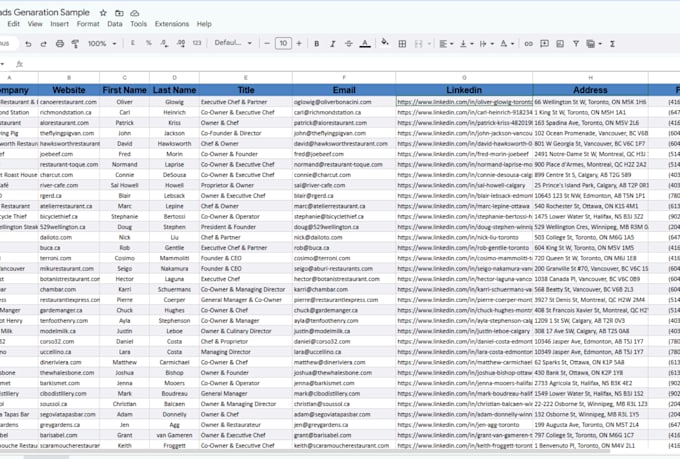
Task: Decrease font size with minus button
Action: click(x=267, y=43)
